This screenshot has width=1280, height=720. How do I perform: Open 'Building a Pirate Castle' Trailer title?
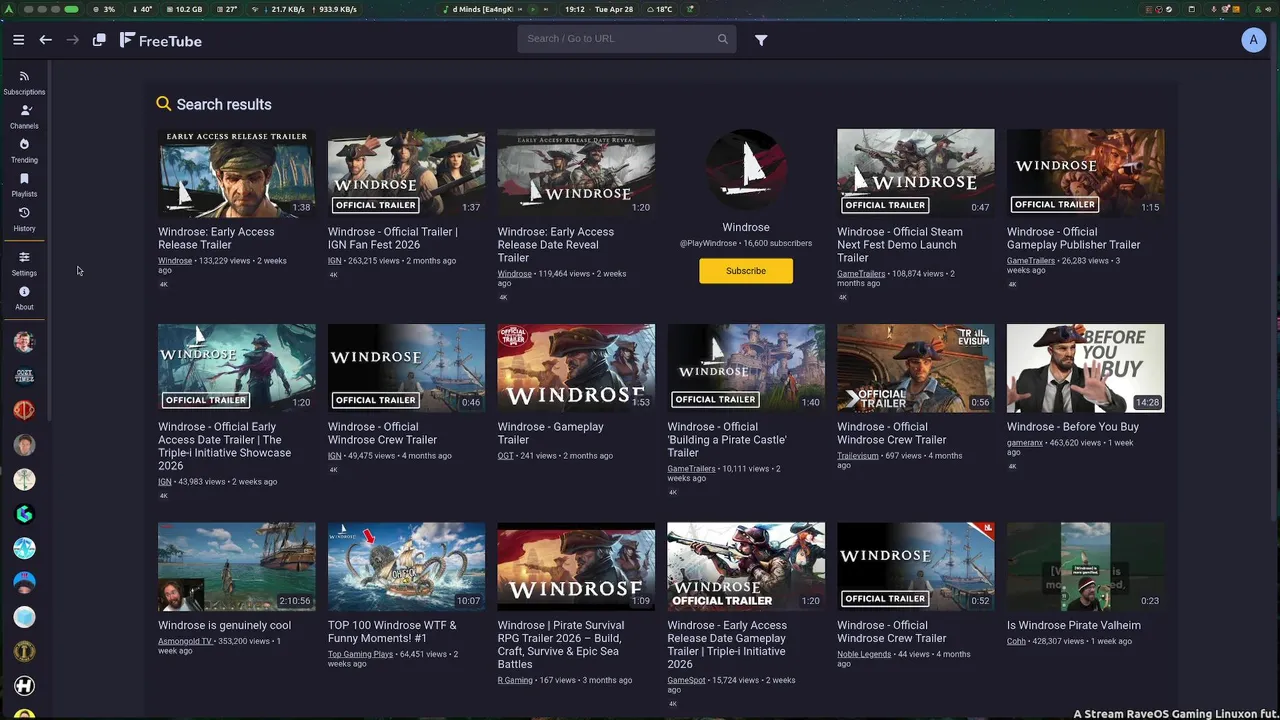coord(727,439)
